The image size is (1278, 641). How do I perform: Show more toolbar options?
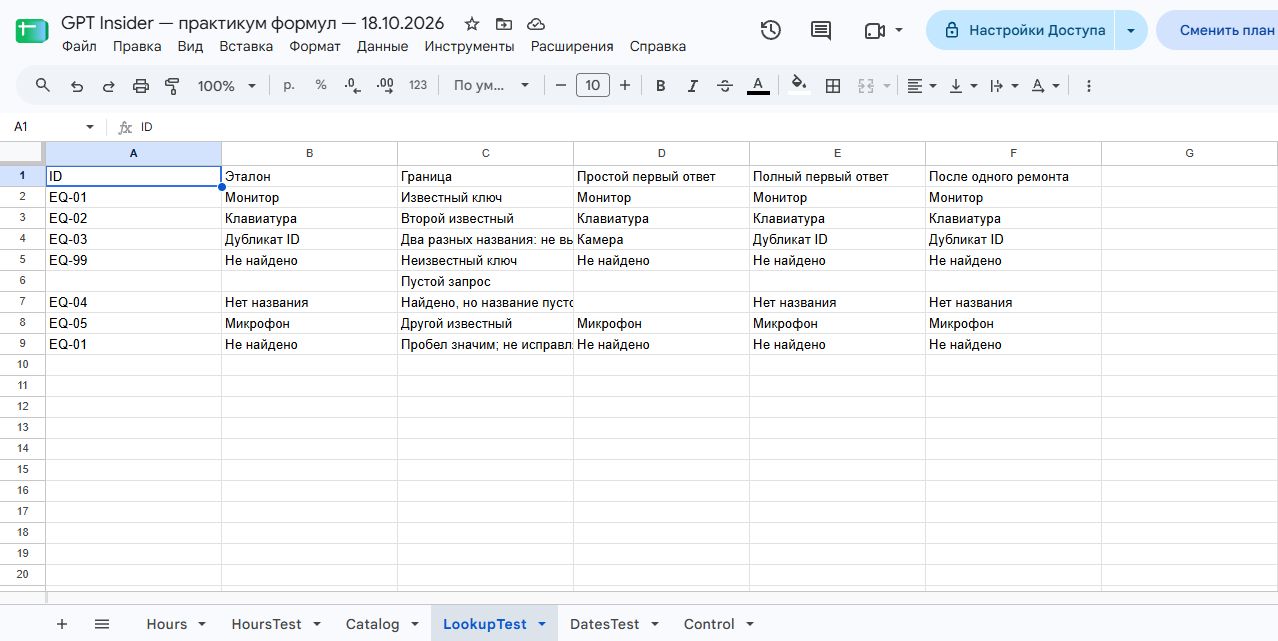(1089, 86)
